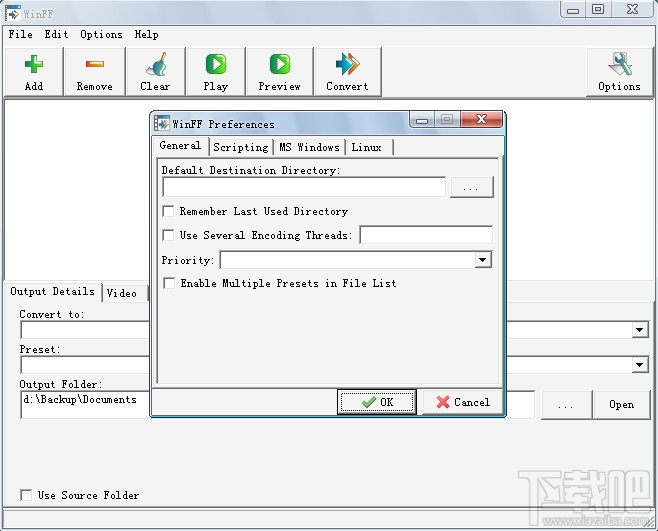Select the Output Details tab
The height and width of the screenshot is (531, 658).
pyautogui.click(x=52, y=291)
